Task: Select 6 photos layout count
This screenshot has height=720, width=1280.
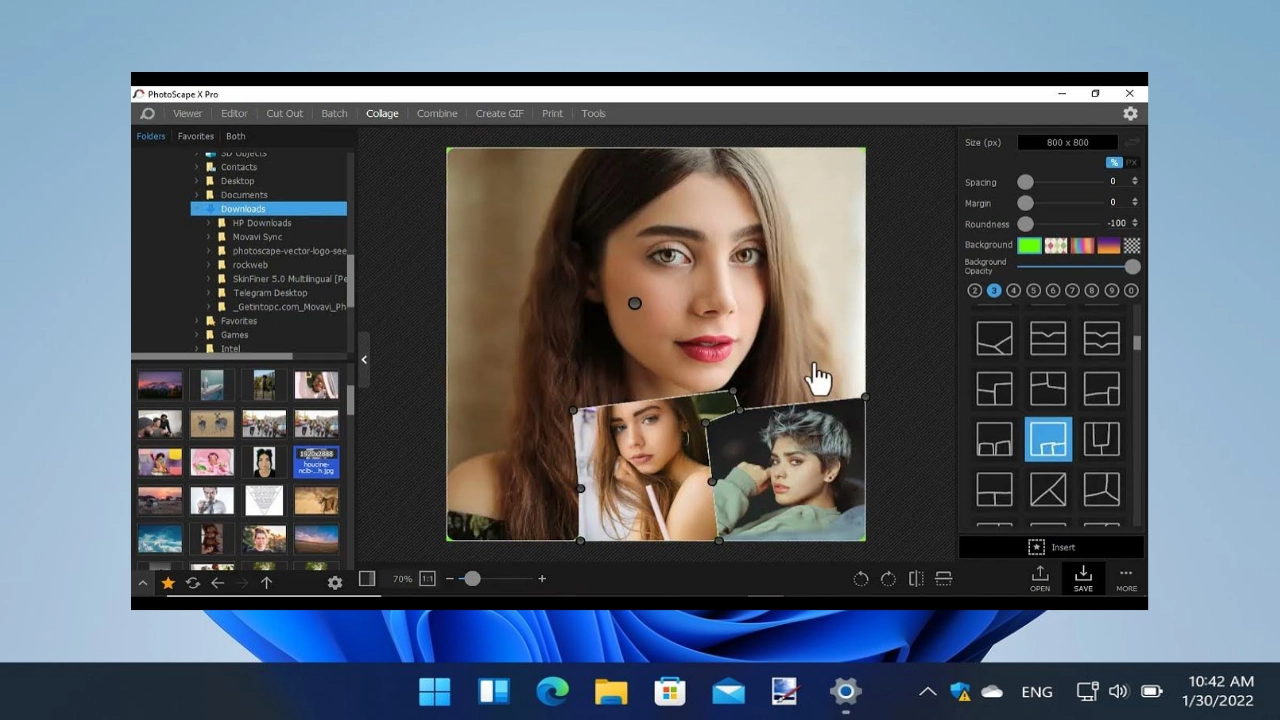Action: click(x=1052, y=291)
